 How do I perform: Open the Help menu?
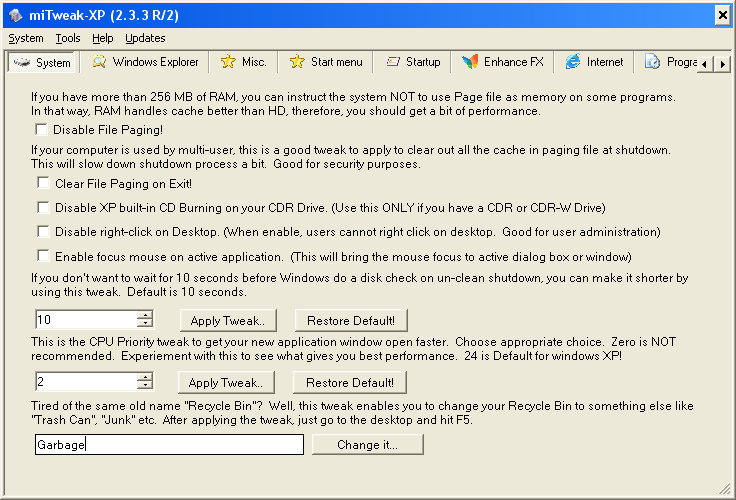(103, 38)
